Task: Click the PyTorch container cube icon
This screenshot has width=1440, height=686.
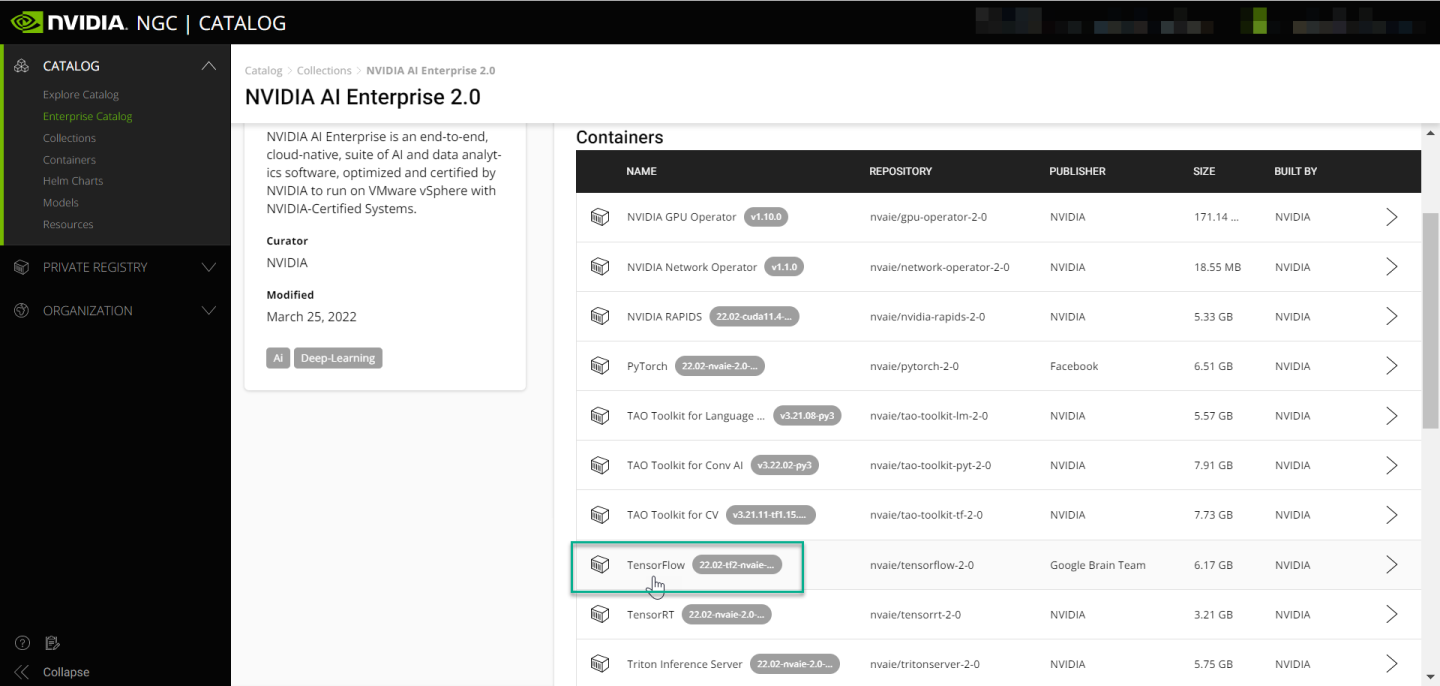Action: (x=600, y=366)
